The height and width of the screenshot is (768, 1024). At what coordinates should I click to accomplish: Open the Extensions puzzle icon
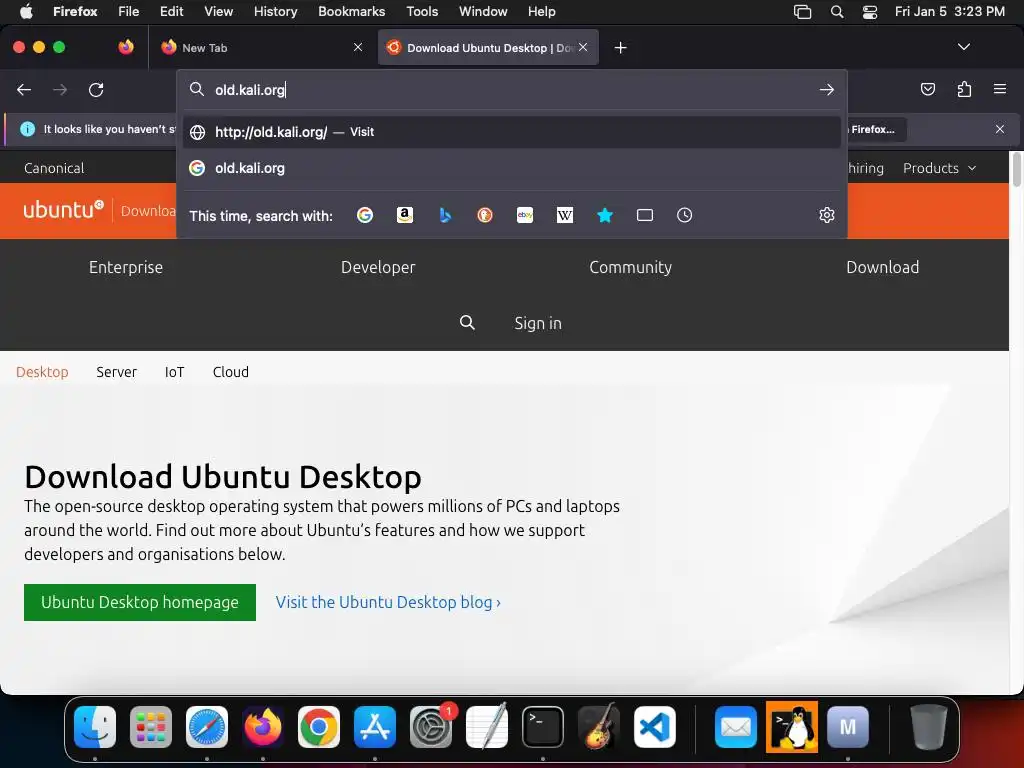[x=964, y=89]
